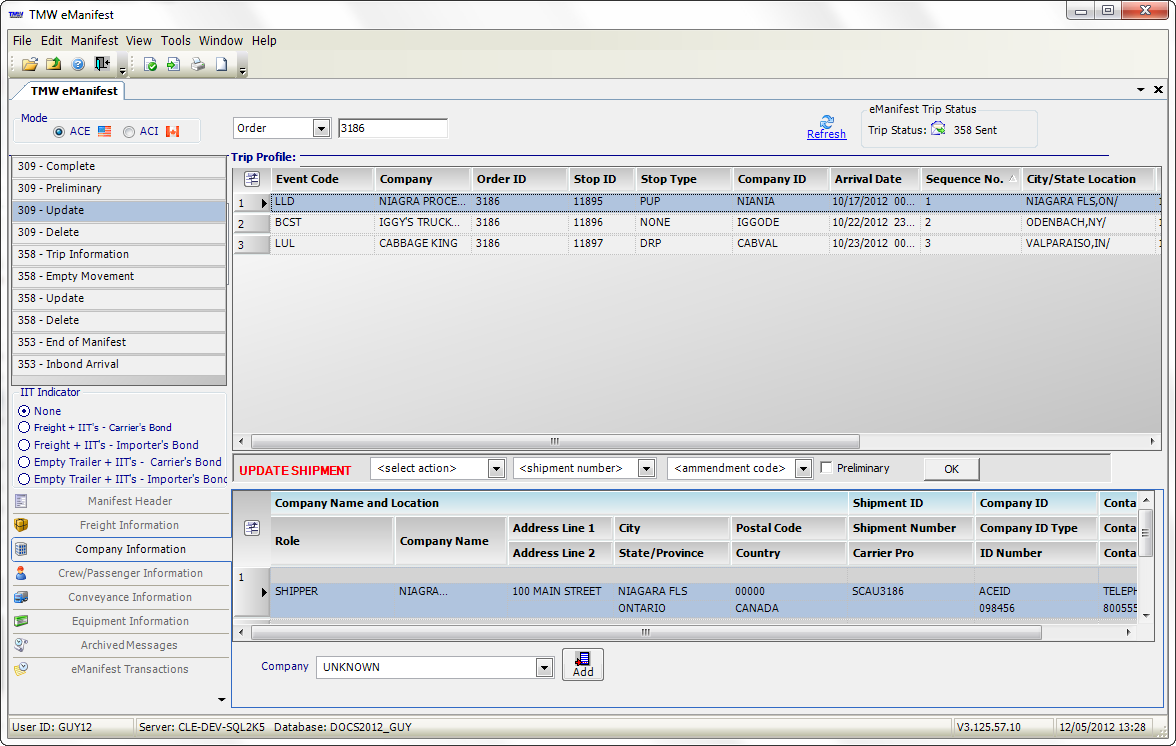Enable the Preliminary checkbox
This screenshot has height=746, width=1176.
826,468
